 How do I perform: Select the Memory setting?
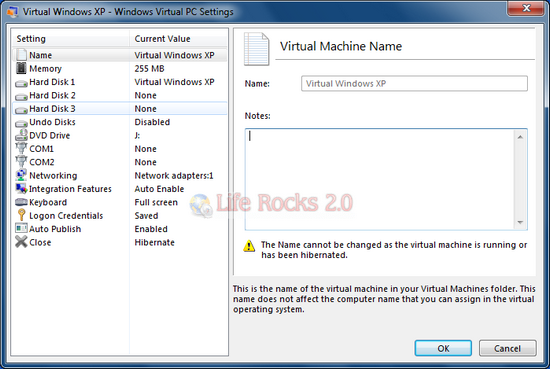tap(120, 68)
